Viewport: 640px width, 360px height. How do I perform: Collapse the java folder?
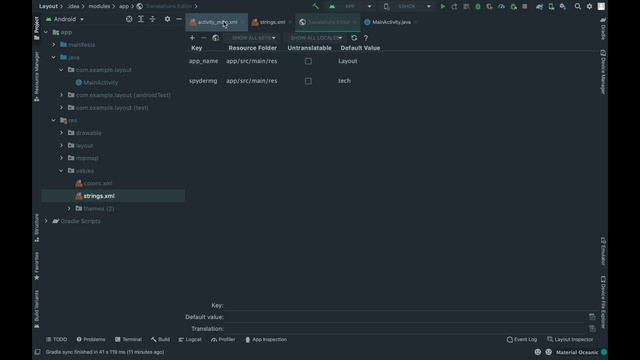[54, 57]
